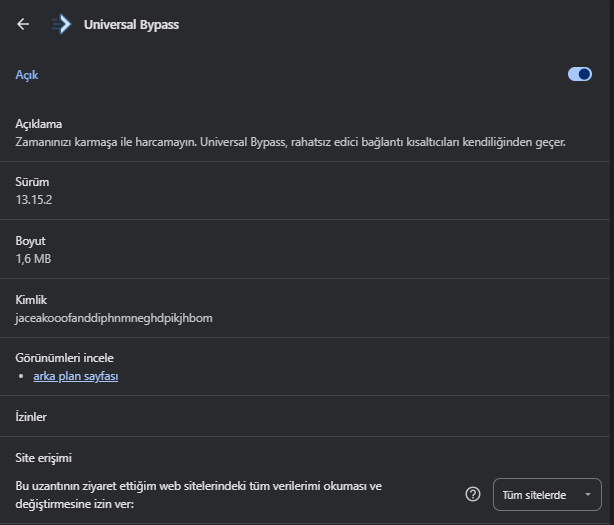614x525 pixels.
Task: Click the extension description text
Action: click(290, 142)
